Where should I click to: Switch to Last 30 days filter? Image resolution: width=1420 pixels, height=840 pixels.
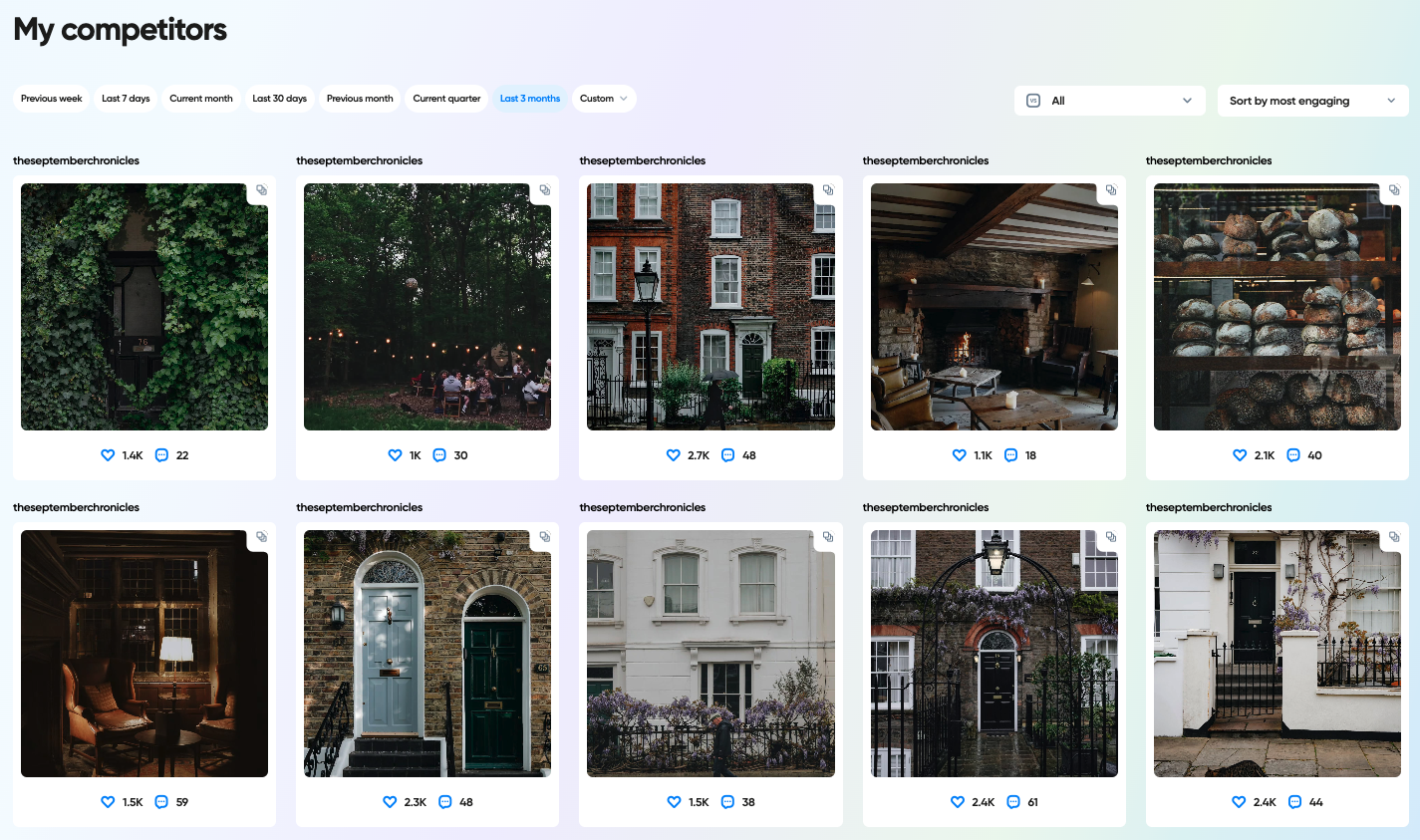(280, 99)
